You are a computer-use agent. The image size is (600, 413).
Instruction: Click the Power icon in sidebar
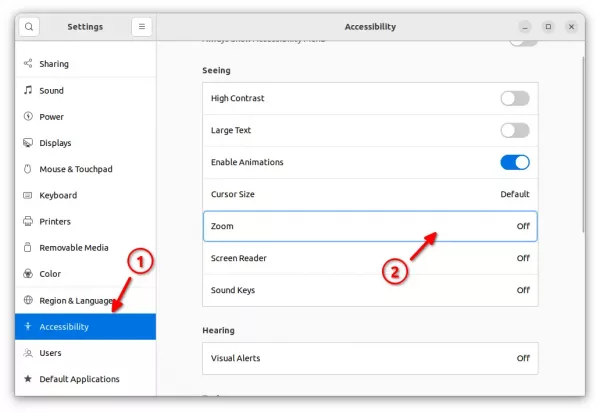click(28, 116)
